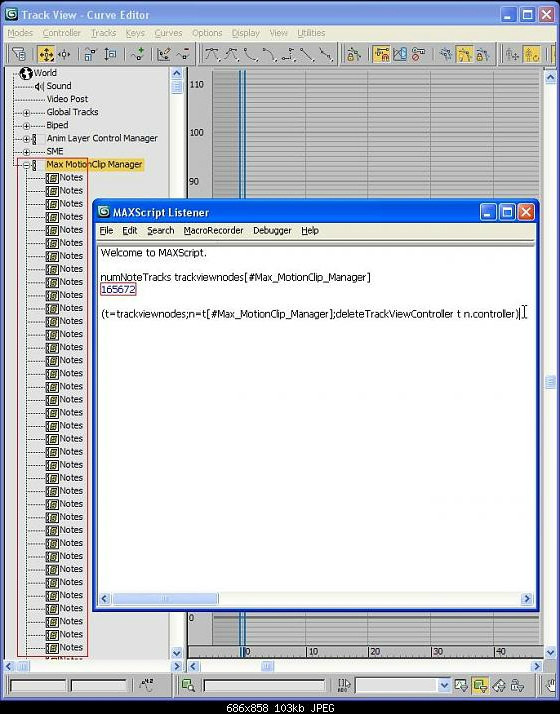
Task: Click the Edit Track Set icon
Action: pos(343,684)
